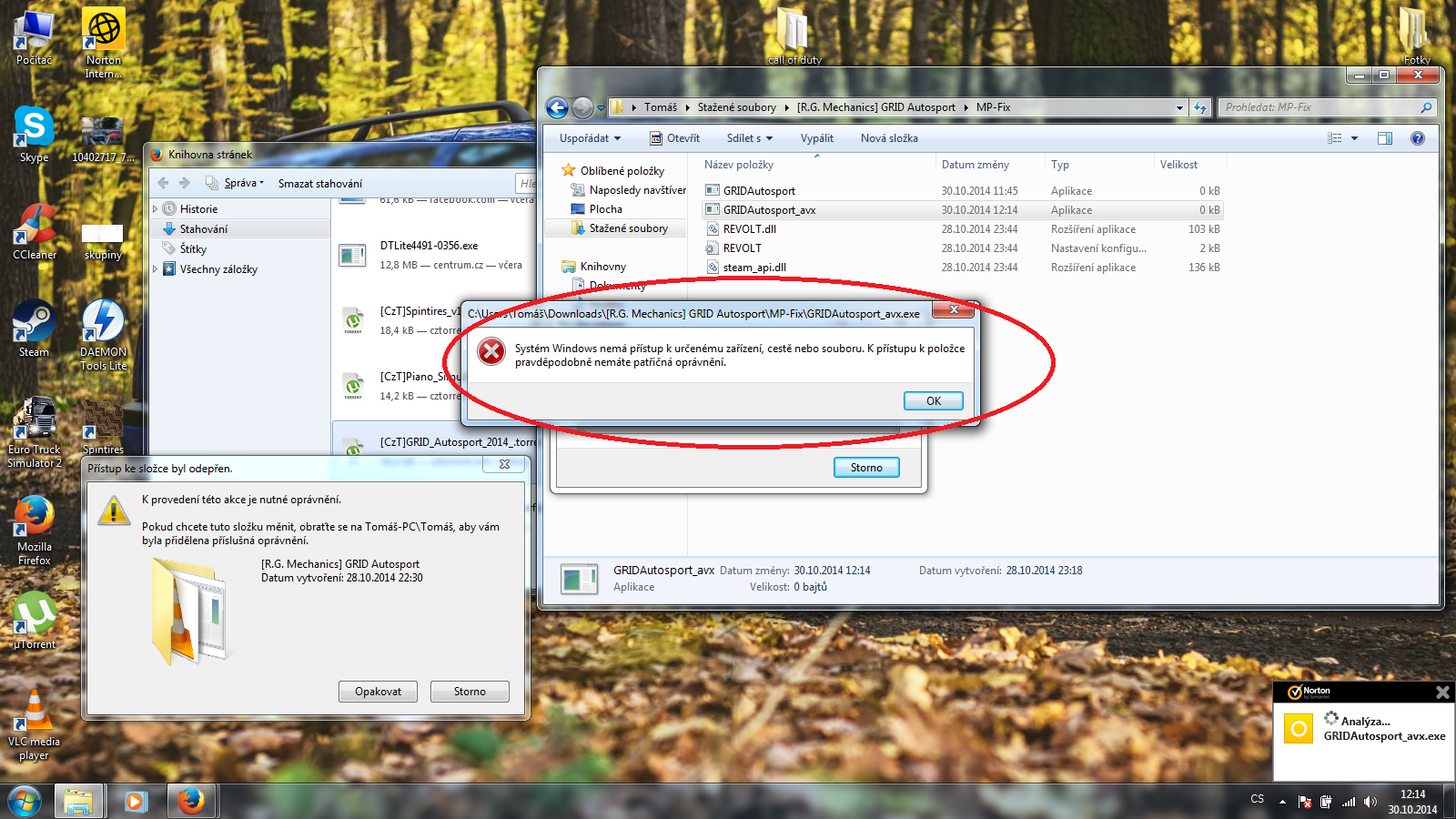1456x819 pixels.
Task: Click the Otevřít toolbar button
Action: point(674,138)
